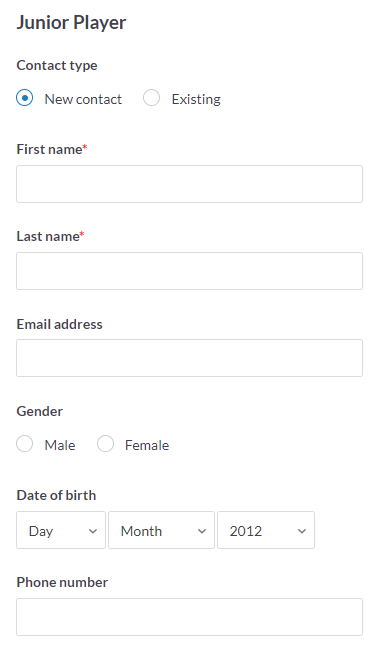Click the red asterisk beside First name
Image resolution: width=390 pixels, height=649 pixels.
(85, 147)
